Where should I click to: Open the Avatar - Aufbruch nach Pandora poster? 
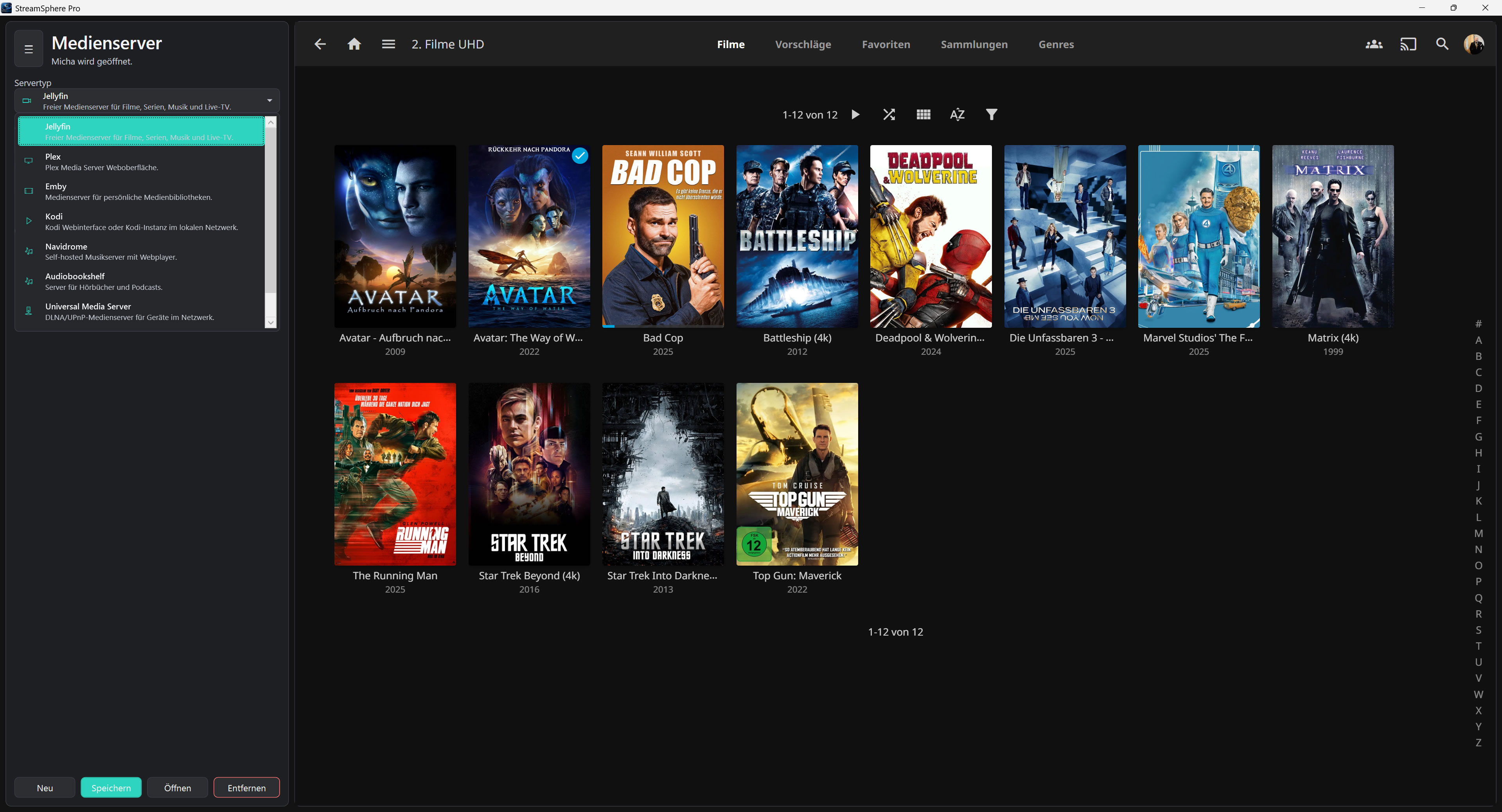(395, 236)
